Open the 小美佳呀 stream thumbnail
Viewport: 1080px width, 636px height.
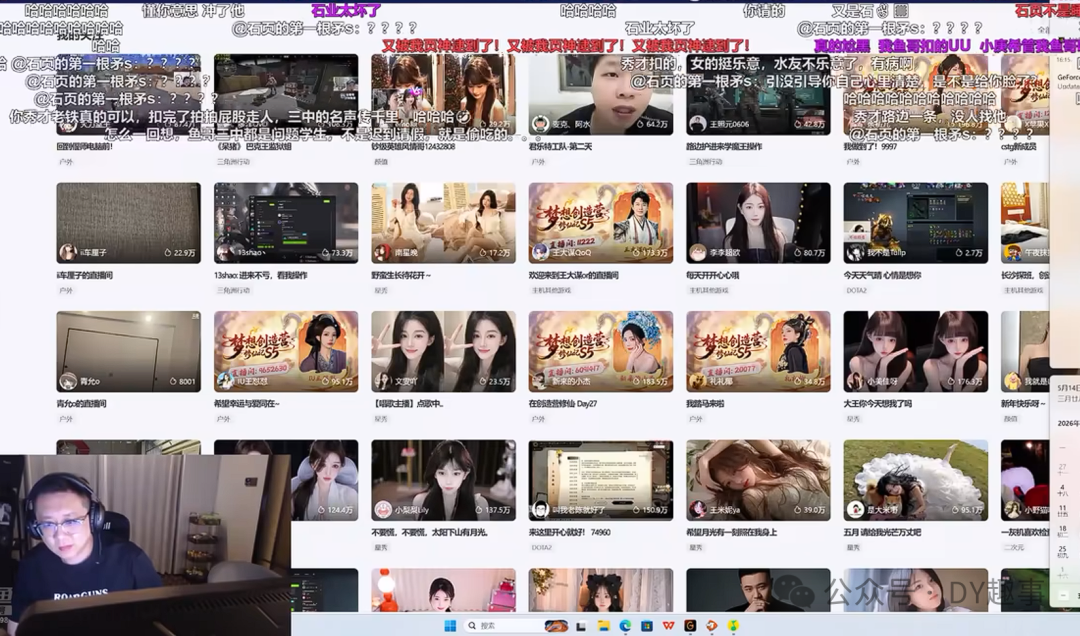click(915, 351)
